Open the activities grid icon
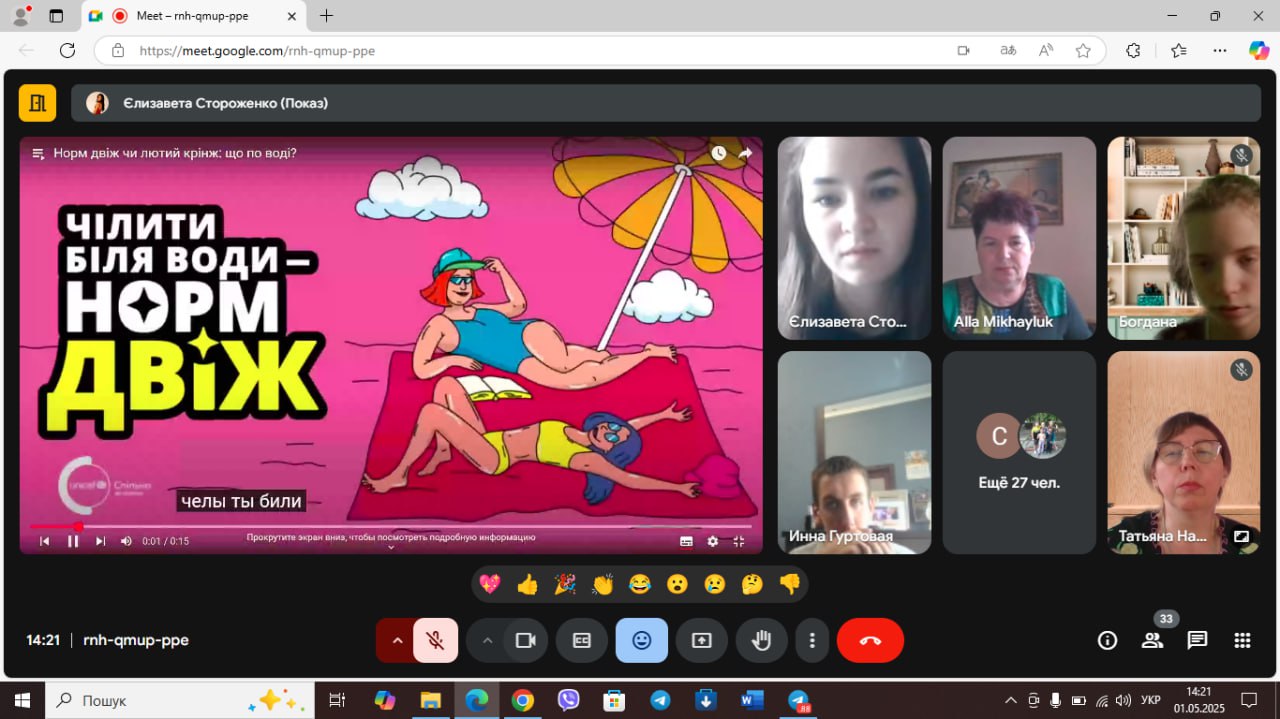The image size is (1280, 719). point(1242,640)
